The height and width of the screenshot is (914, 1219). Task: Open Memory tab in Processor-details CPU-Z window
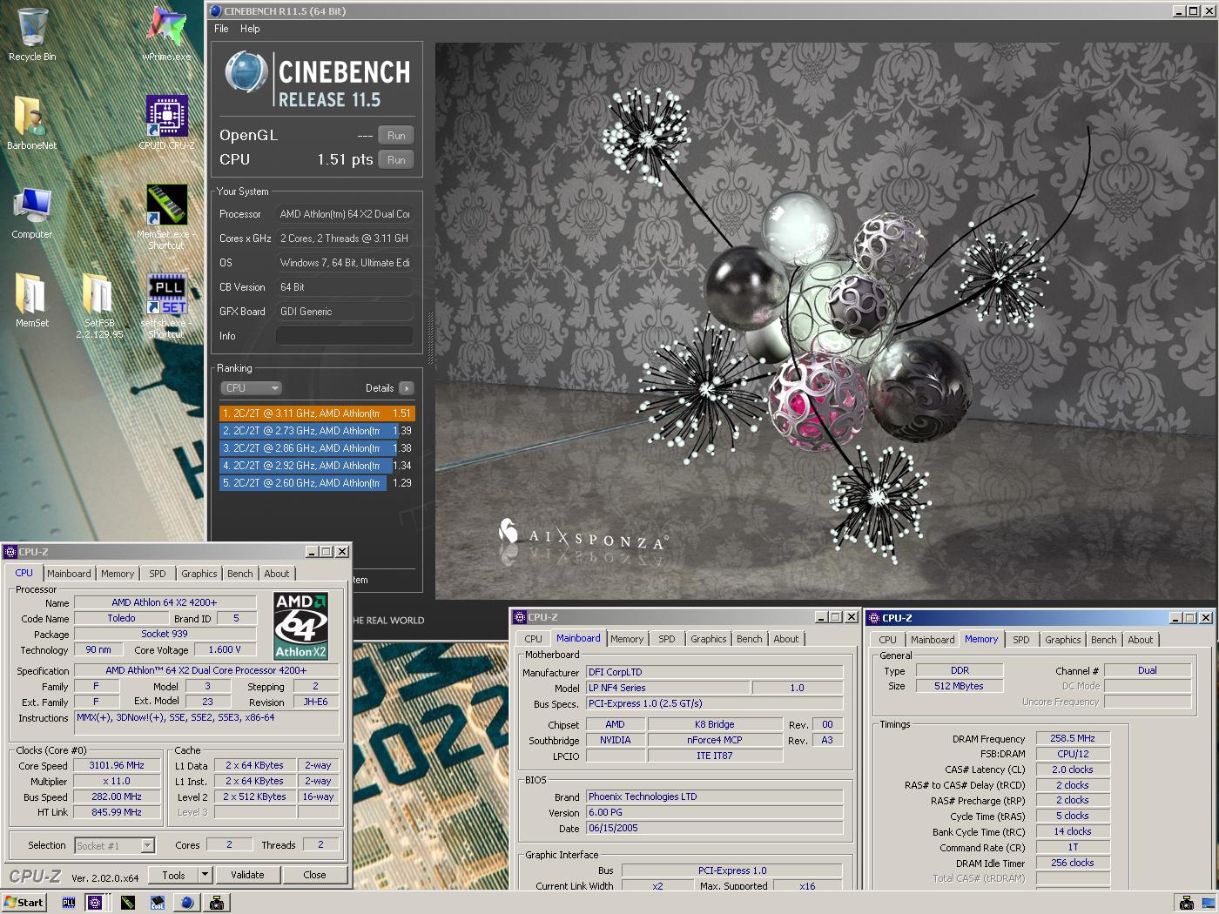117,573
